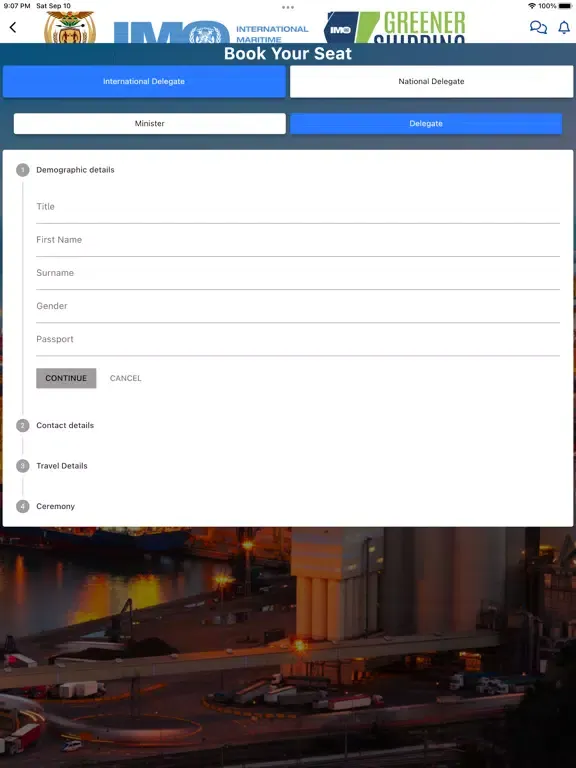Tap the IMO International Maritime logo
Screen dimensions: 576x768
click(211, 32)
